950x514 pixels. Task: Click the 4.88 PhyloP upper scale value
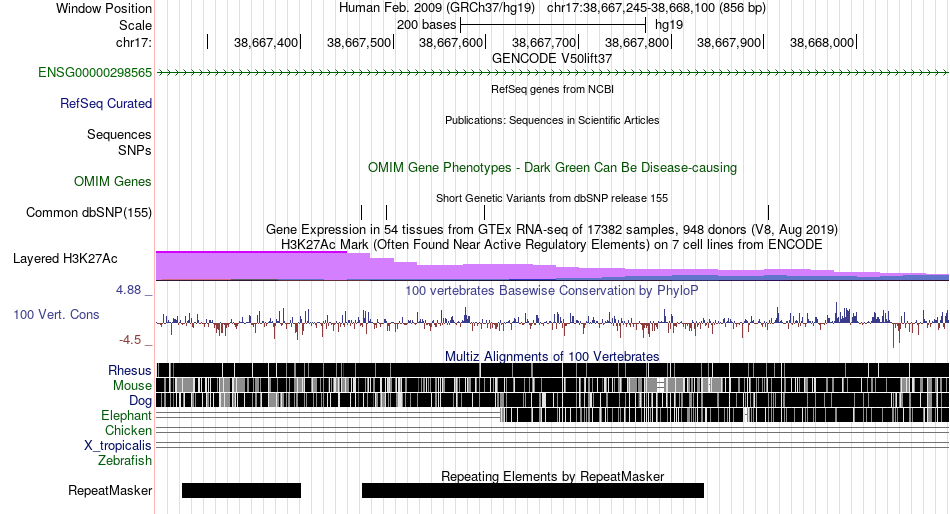pyautogui.click(x=128, y=290)
